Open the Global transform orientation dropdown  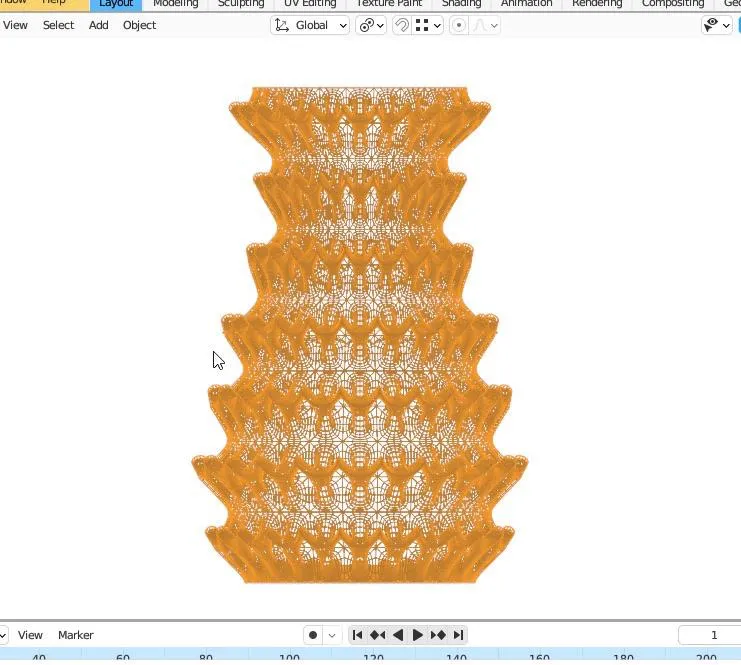(310, 25)
